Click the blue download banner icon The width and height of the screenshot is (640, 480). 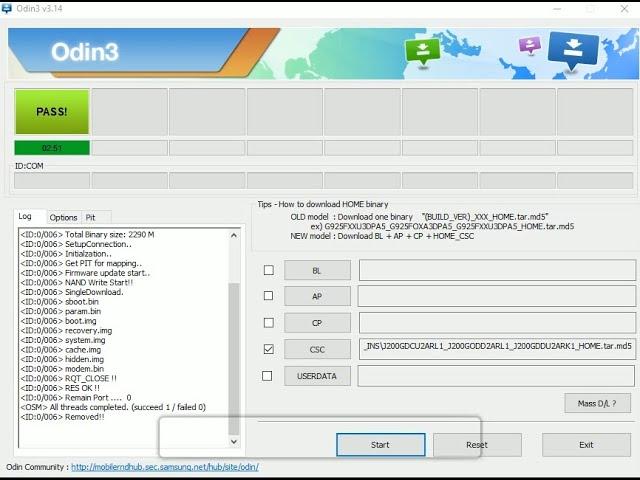click(x=573, y=51)
